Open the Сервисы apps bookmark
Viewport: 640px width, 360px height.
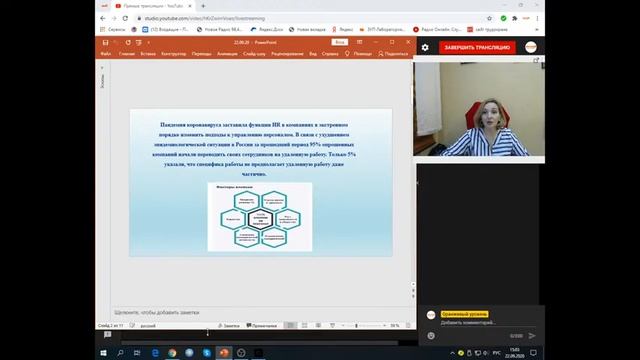113,29
